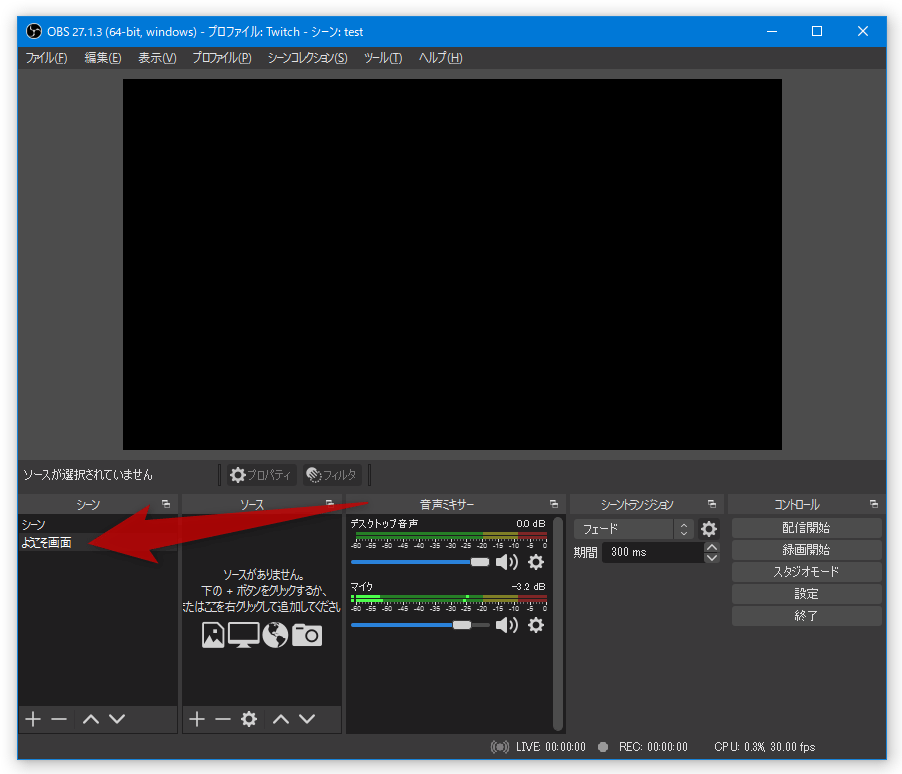Click the 300 ms duration field
This screenshot has height=774, width=902.
653,552
